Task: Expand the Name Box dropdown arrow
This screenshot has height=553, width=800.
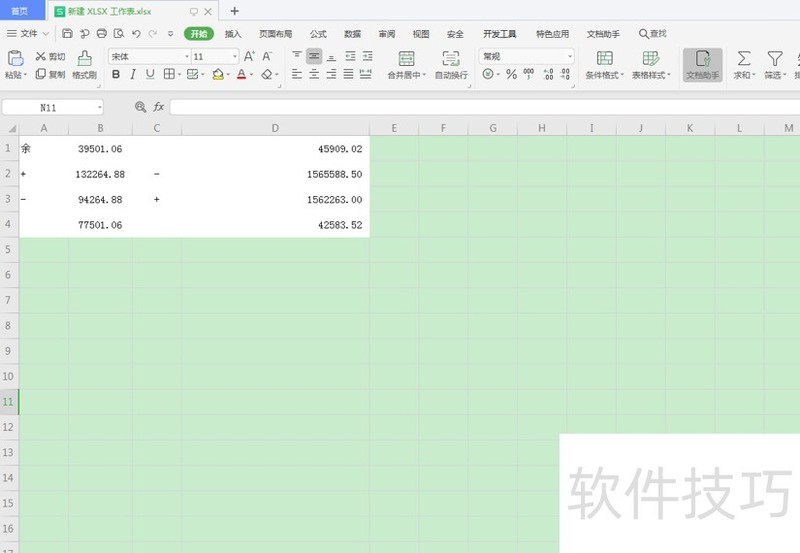Action: click(99, 107)
